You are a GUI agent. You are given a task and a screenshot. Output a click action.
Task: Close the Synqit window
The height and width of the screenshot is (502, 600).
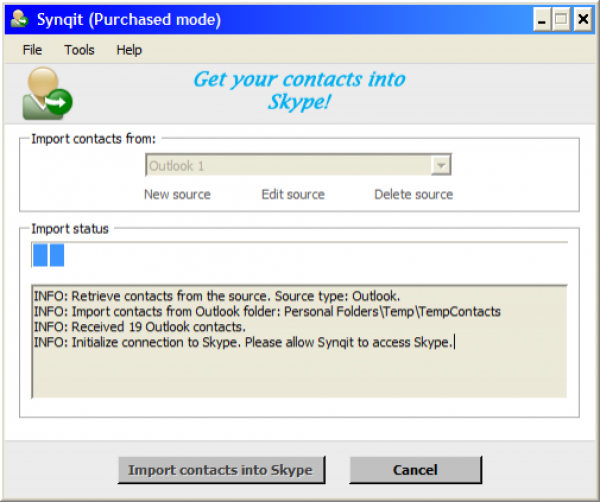(581, 19)
